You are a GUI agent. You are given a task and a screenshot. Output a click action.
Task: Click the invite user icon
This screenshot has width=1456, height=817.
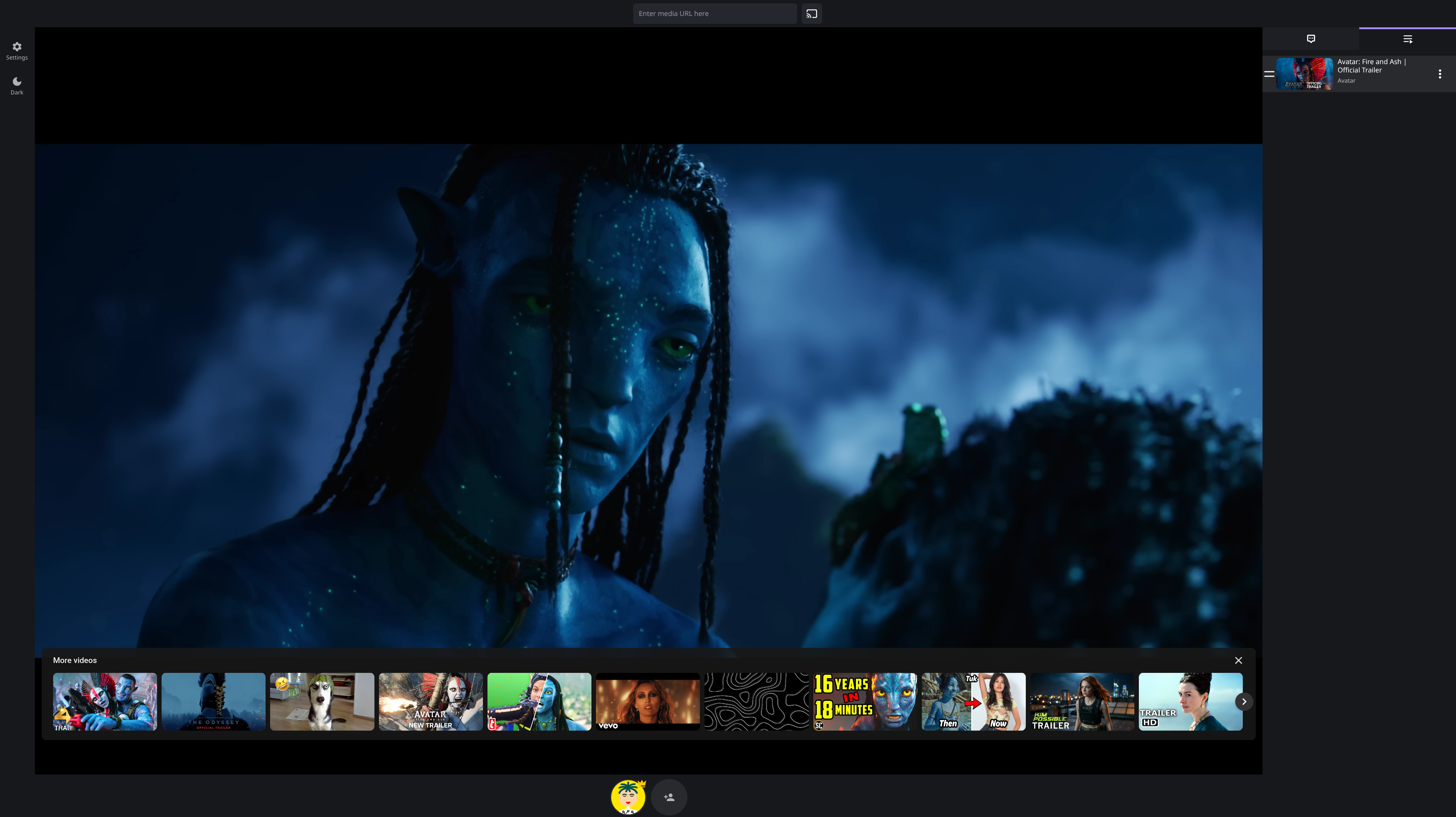coord(669,797)
